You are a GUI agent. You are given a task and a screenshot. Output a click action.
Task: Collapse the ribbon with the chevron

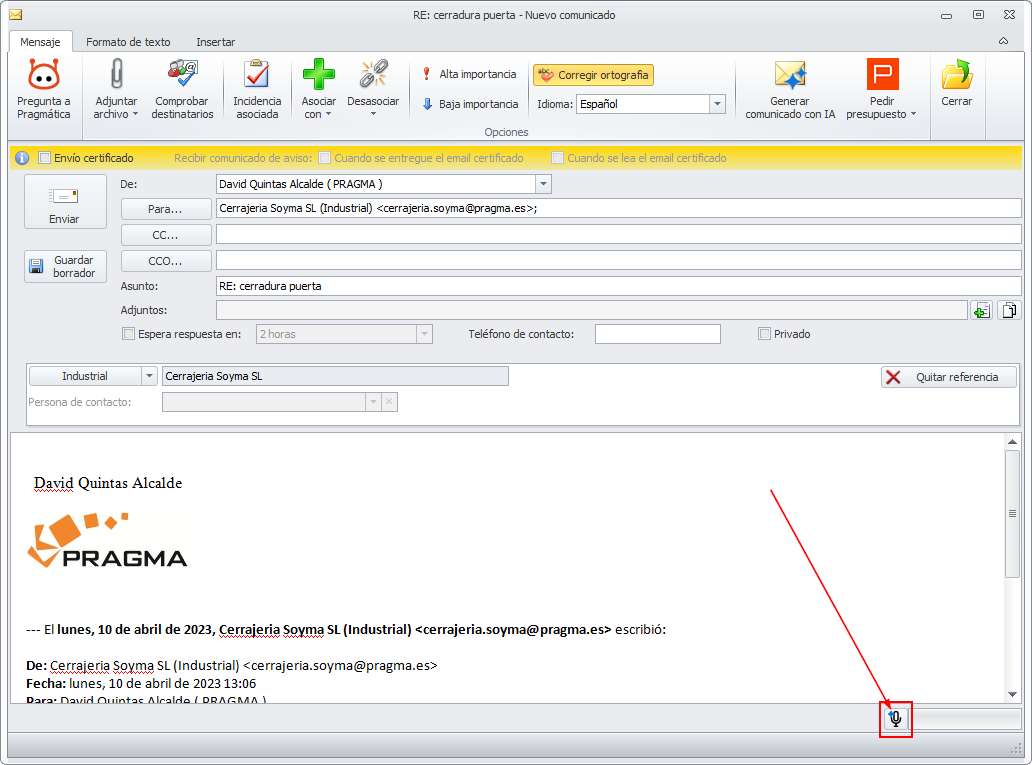pyautogui.click(x=1003, y=41)
